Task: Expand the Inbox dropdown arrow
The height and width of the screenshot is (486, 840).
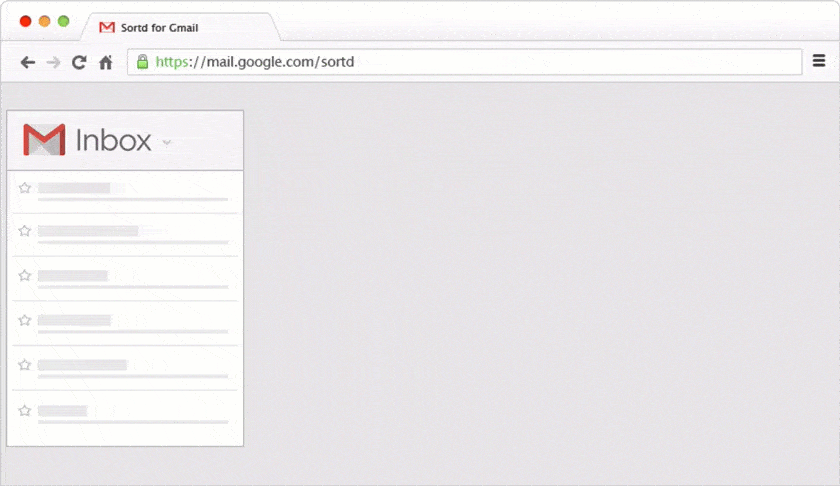Action: tap(167, 143)
